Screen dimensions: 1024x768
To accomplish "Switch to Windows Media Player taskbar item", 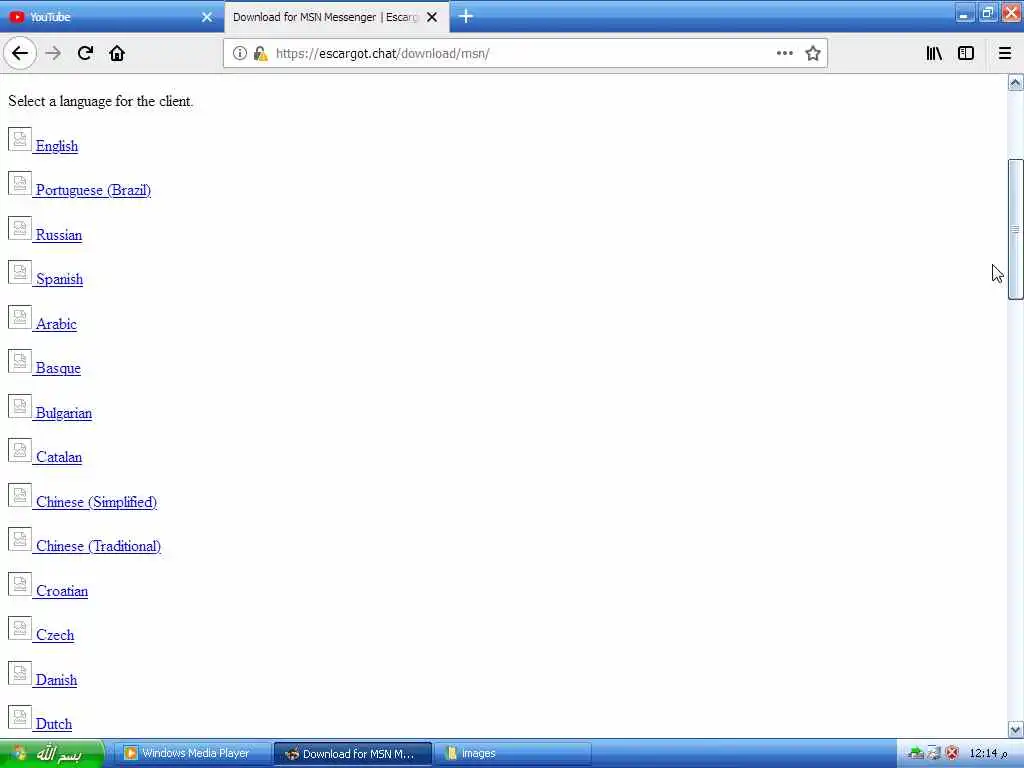I will (x=195, y=754).
